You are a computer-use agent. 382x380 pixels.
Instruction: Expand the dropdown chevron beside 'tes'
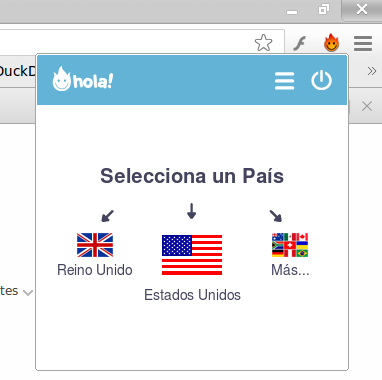(x=28, y=293)
